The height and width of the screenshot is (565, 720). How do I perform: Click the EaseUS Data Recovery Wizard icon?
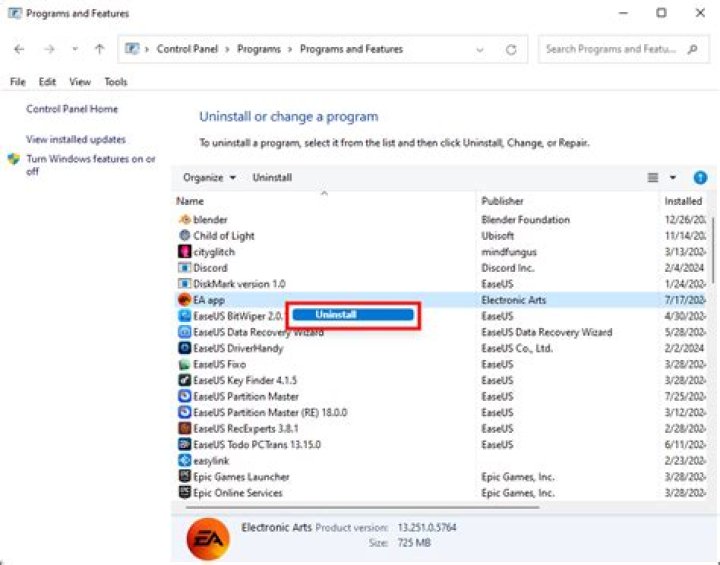184,332
